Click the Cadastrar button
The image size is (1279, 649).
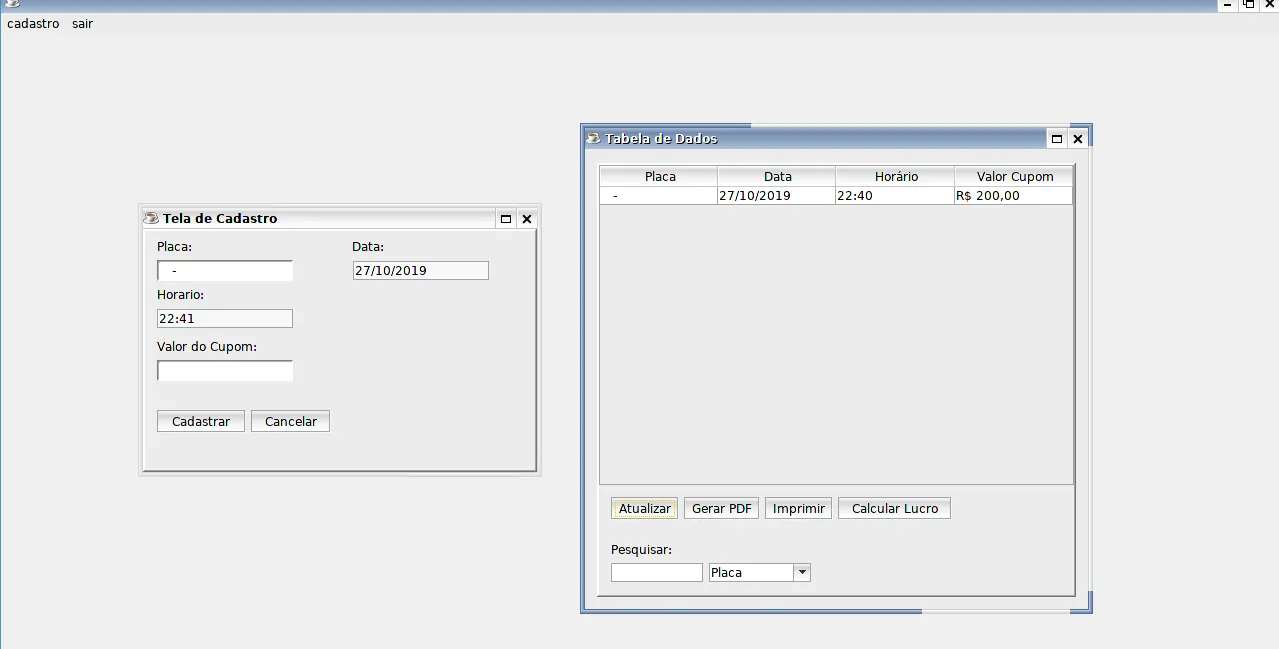tap(201, 421)
